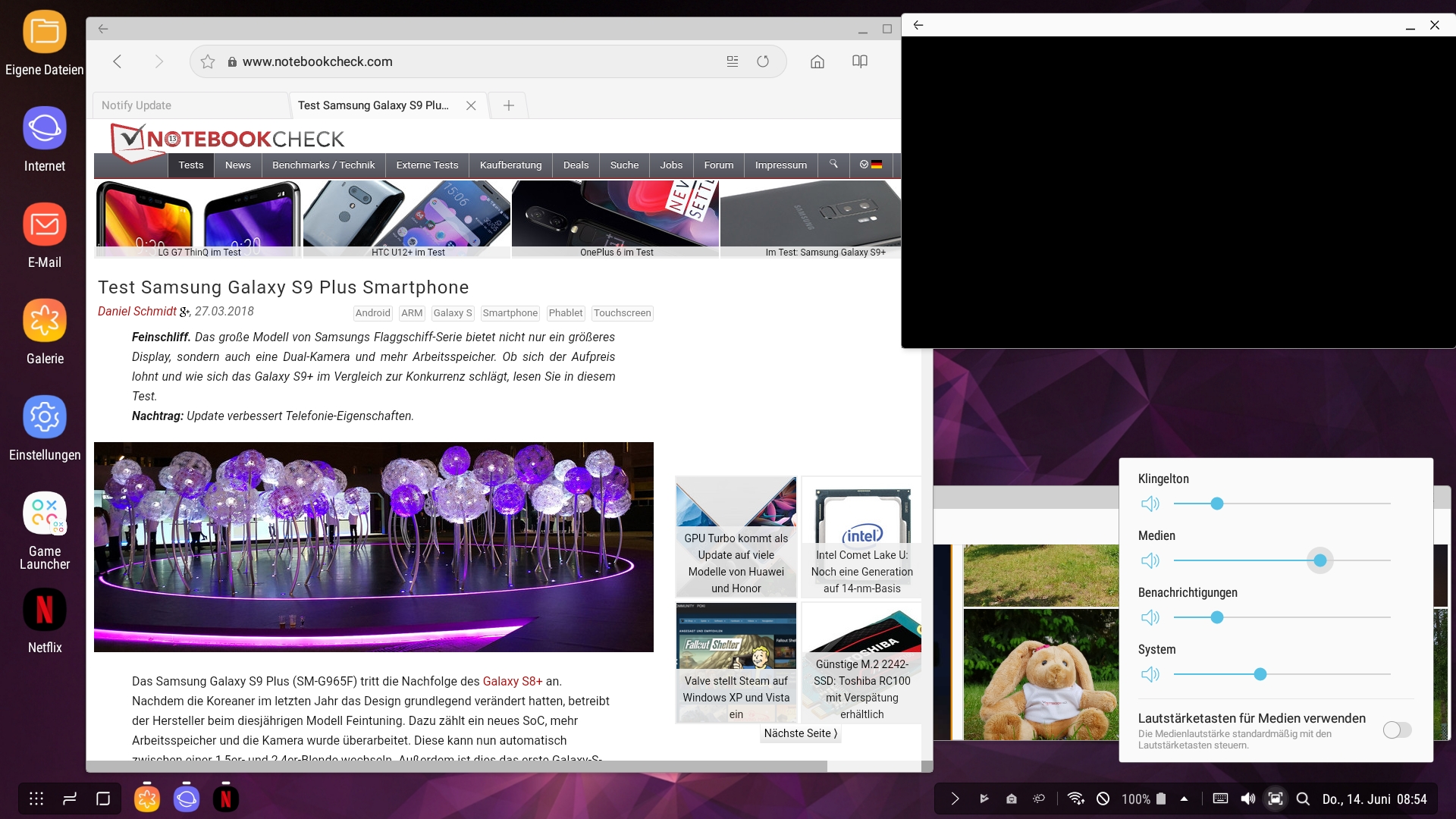This screenshot has width=1456, height=819.
Task: Adjust the Benachrichtigungen volume slider
Action: point(1282,617)
